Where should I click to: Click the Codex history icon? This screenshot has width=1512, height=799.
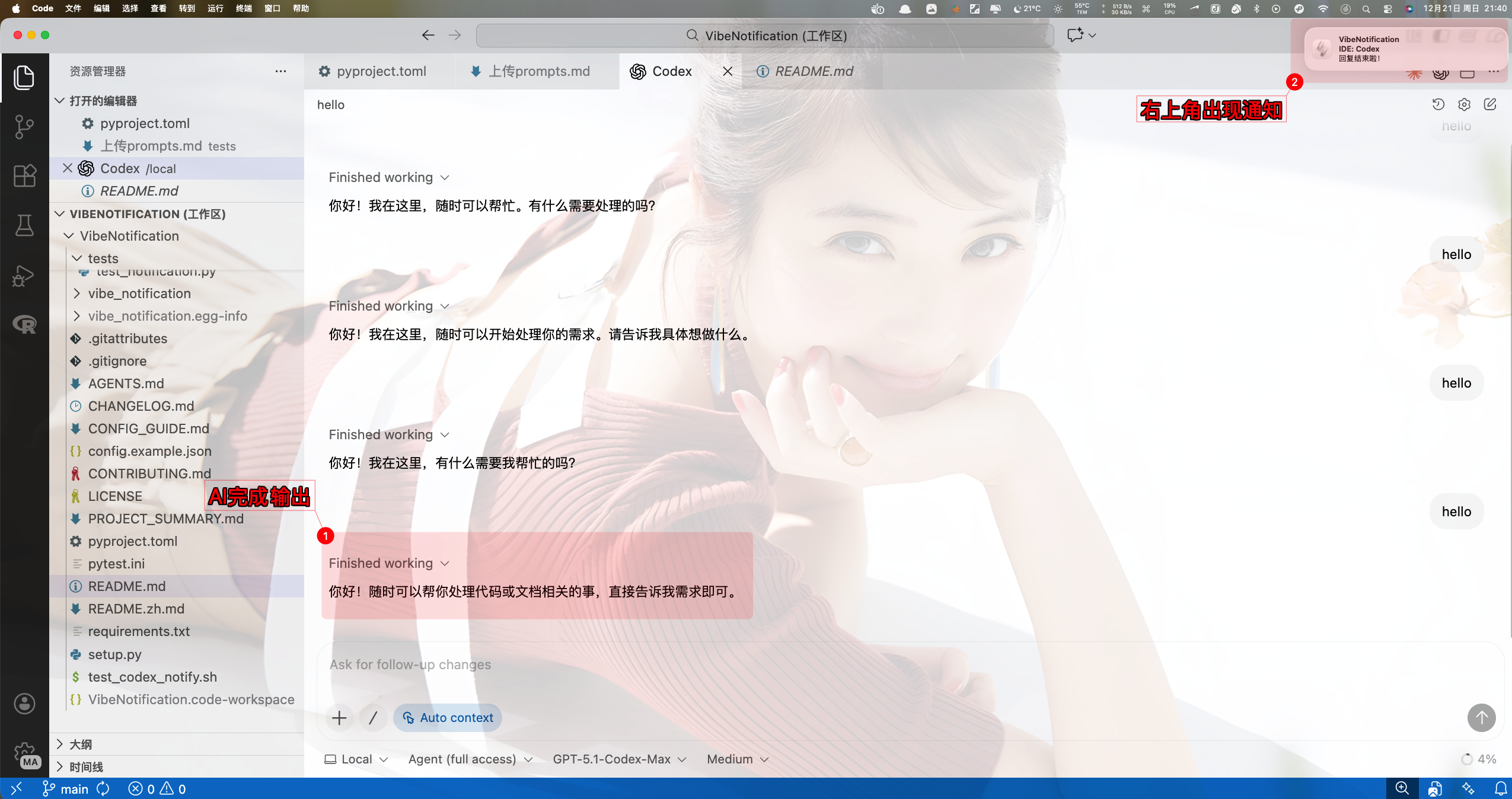[x=1438, y=105]
